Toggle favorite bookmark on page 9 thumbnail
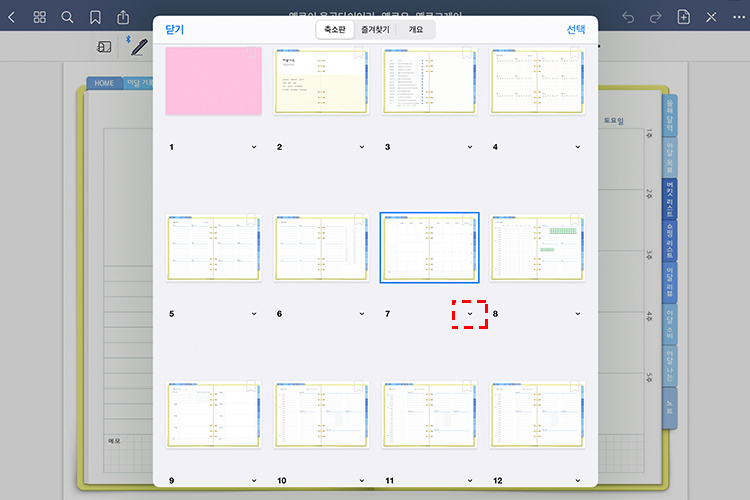Image resolution: width=750 pixels, height=500 pixels. point(251,387)
